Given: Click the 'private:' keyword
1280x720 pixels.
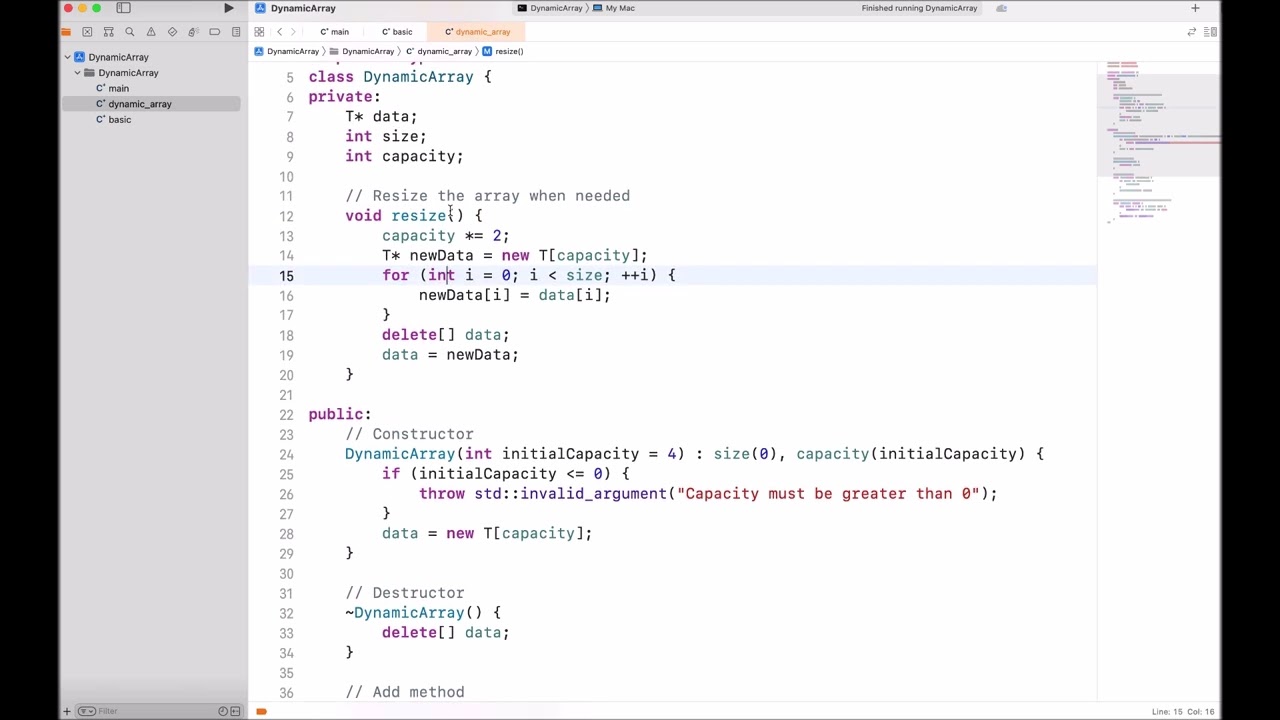Looking at the screenshot, I should click(344, 97).
